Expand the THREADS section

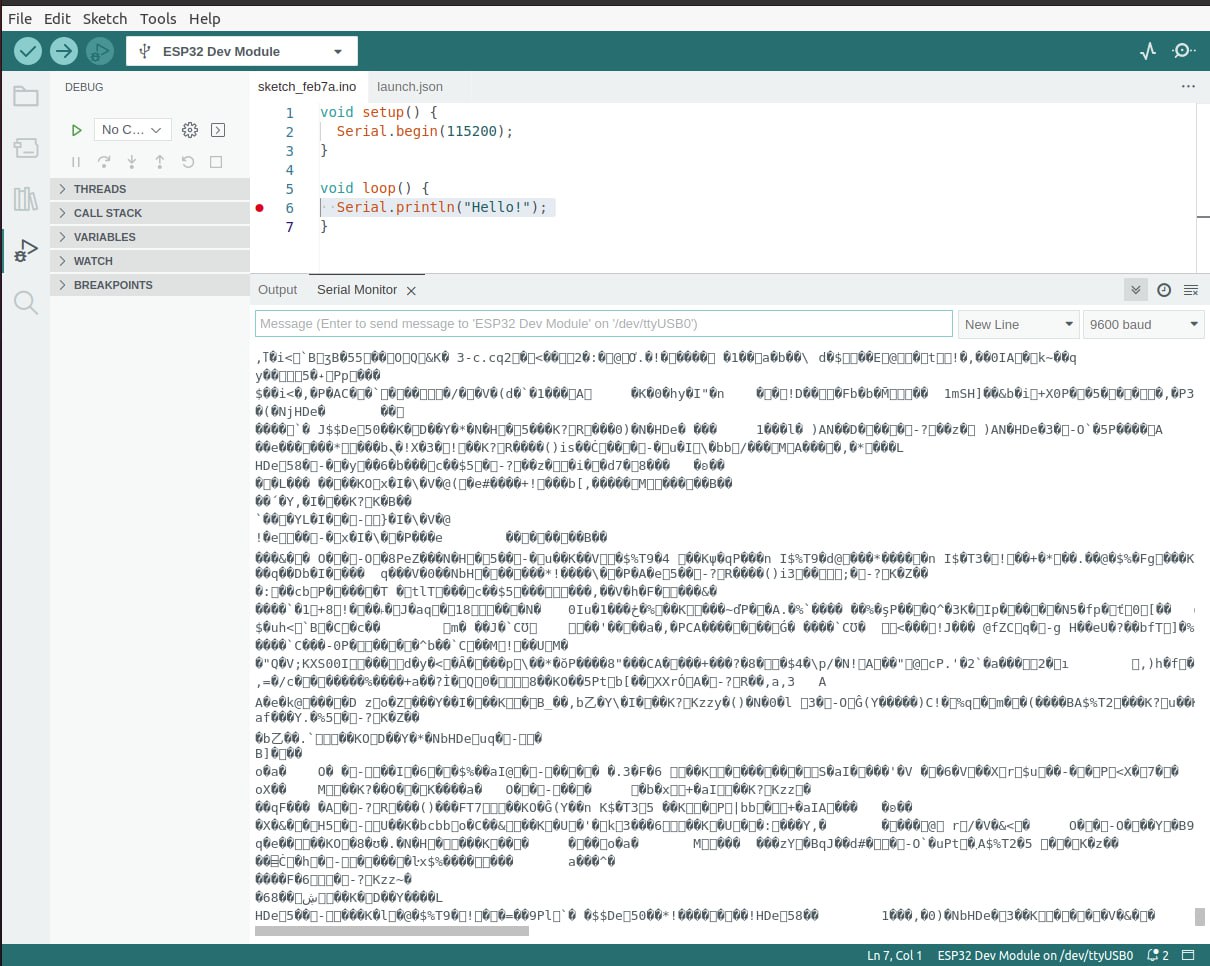[150, 189]
